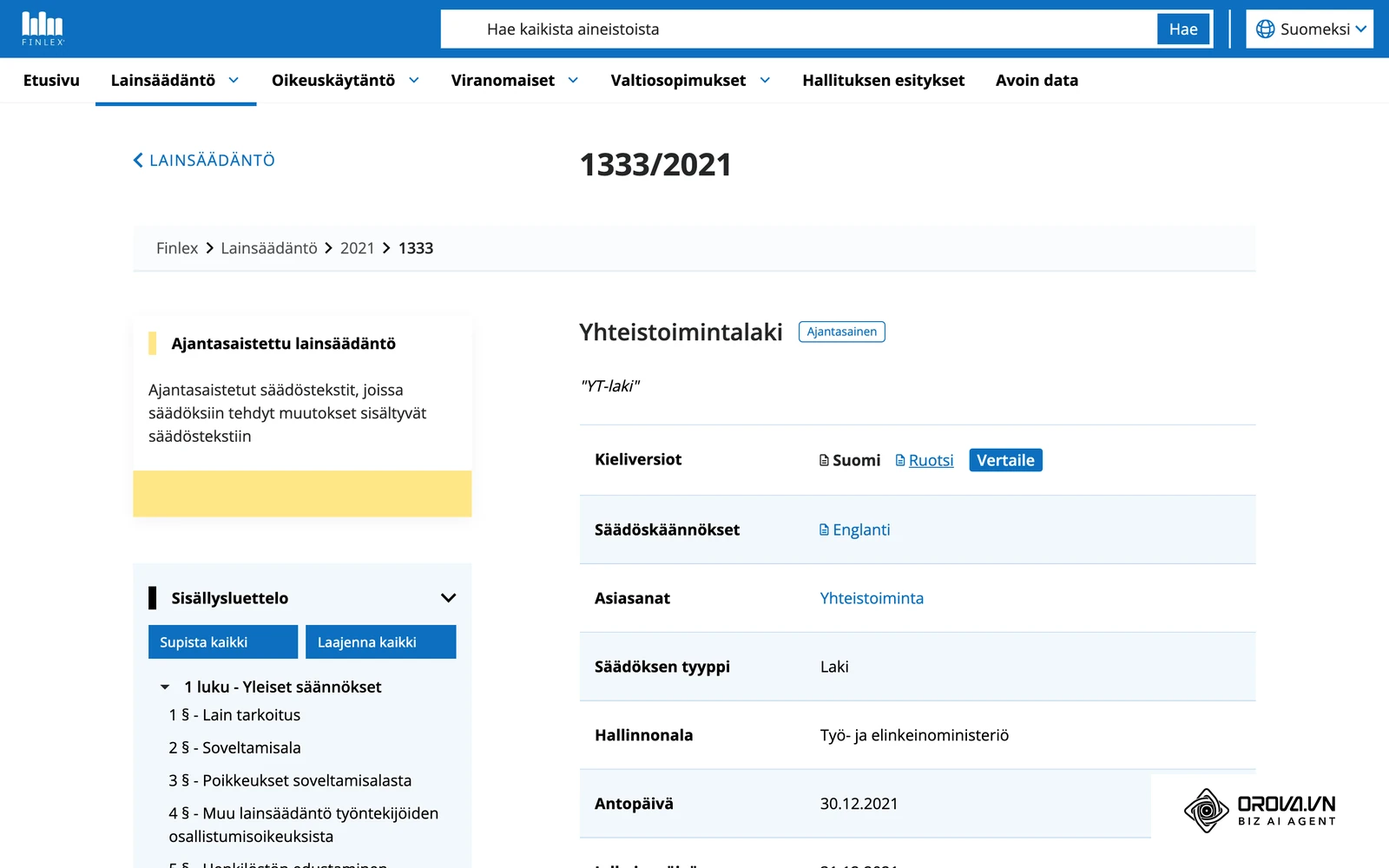Open section 1 § - Lain tarkoitus
Image resolution: width=1389 pixels, height=868 pixels.
[x=234, y=715]
